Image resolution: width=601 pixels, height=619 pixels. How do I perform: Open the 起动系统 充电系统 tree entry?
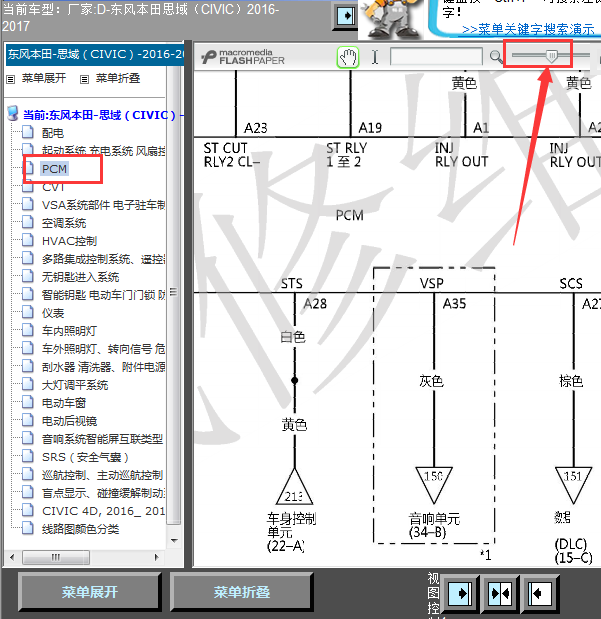click(103, 151)
